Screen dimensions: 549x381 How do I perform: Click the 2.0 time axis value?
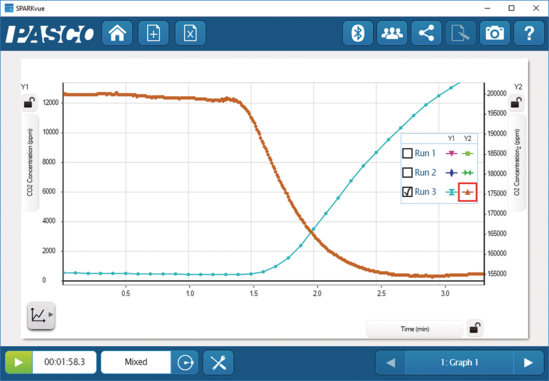click(317, 293)
